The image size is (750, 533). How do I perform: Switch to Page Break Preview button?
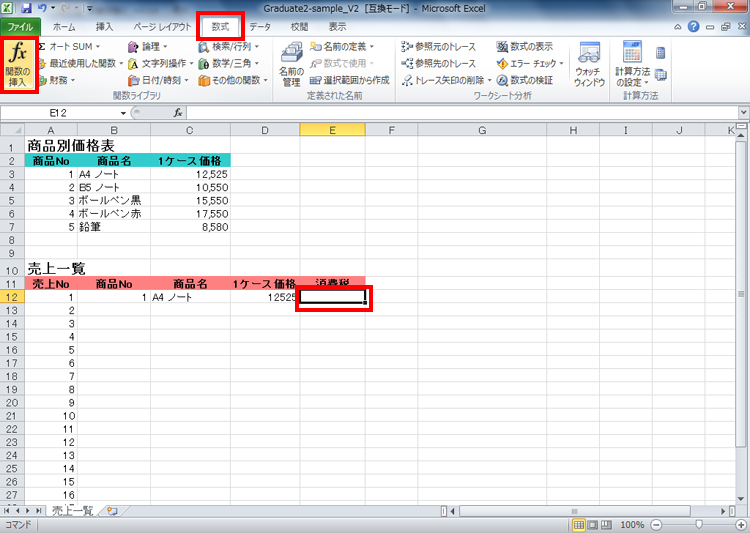pos(606,525)
